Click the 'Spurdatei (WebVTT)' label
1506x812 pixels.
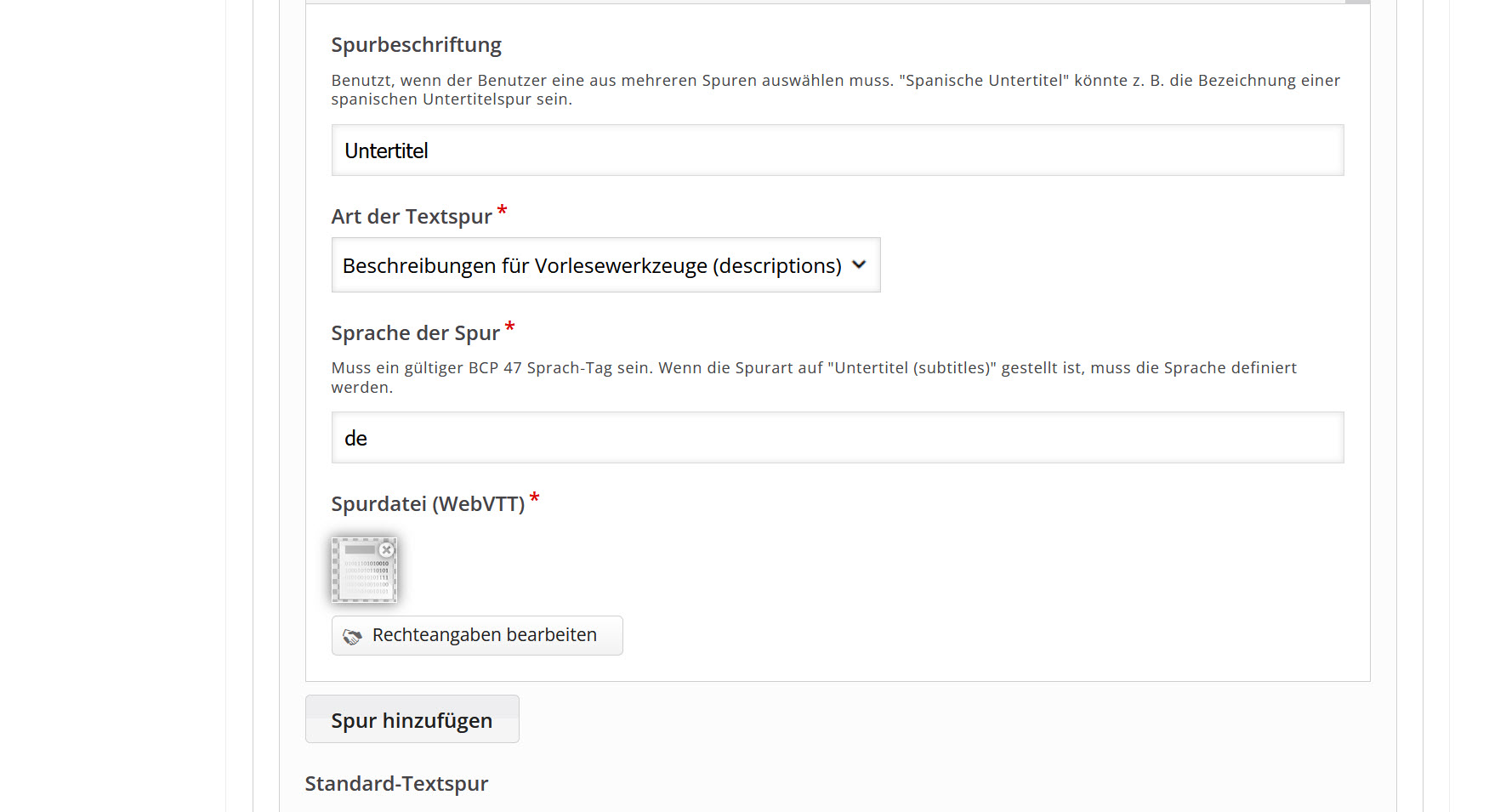(428, 504)
